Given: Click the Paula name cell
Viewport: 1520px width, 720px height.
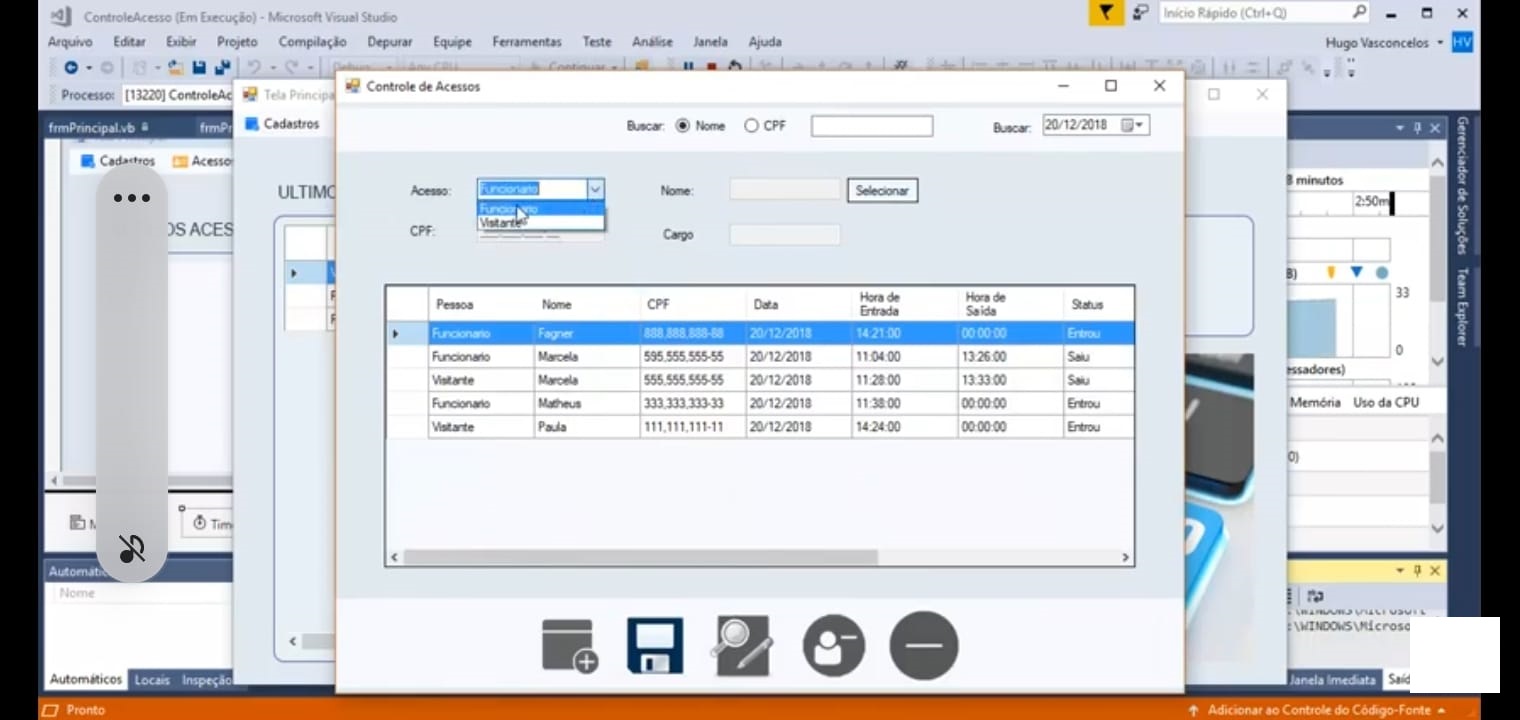Looking at the screenshot, I should point(586,427).
